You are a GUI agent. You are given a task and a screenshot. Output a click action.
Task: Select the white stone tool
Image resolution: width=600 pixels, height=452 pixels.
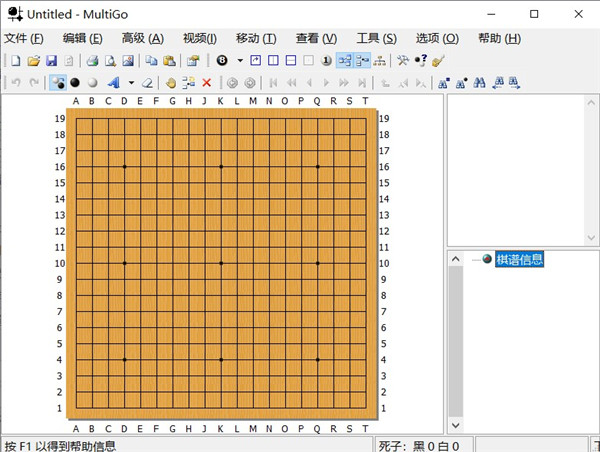pyautogui.click(x=92, y=83)
